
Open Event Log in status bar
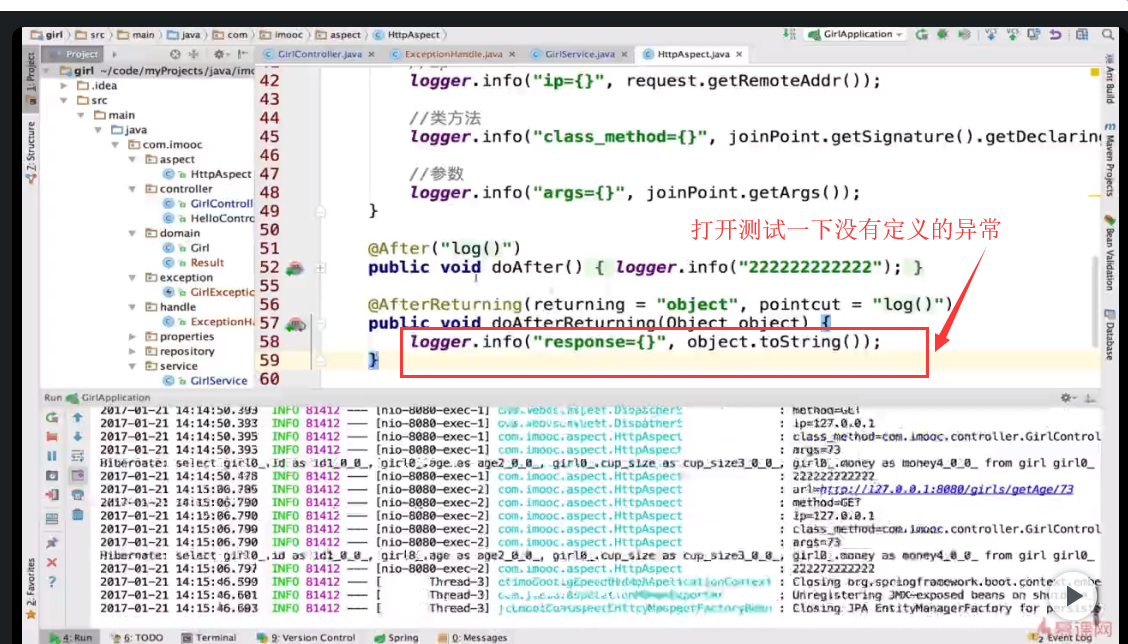coord(1062,638)
